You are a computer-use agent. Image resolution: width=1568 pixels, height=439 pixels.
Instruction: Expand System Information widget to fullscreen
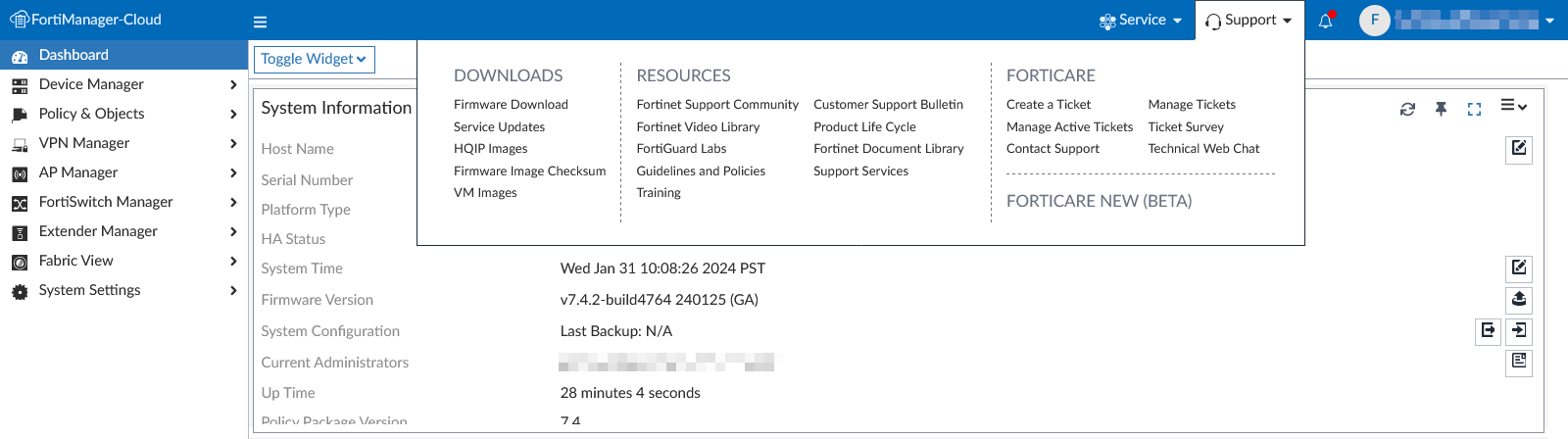[1474, 109]
